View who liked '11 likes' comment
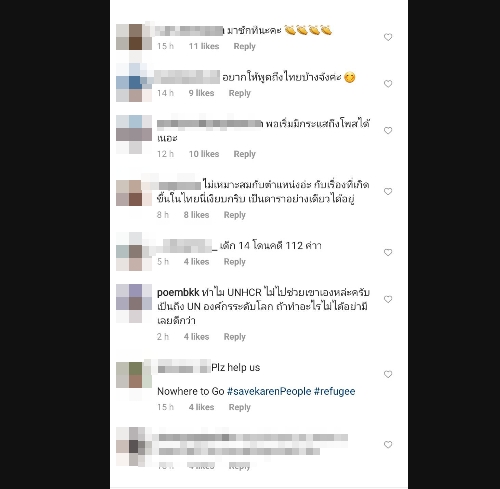The height and width of the screenshot is (489, 500). tap(204, 46)
